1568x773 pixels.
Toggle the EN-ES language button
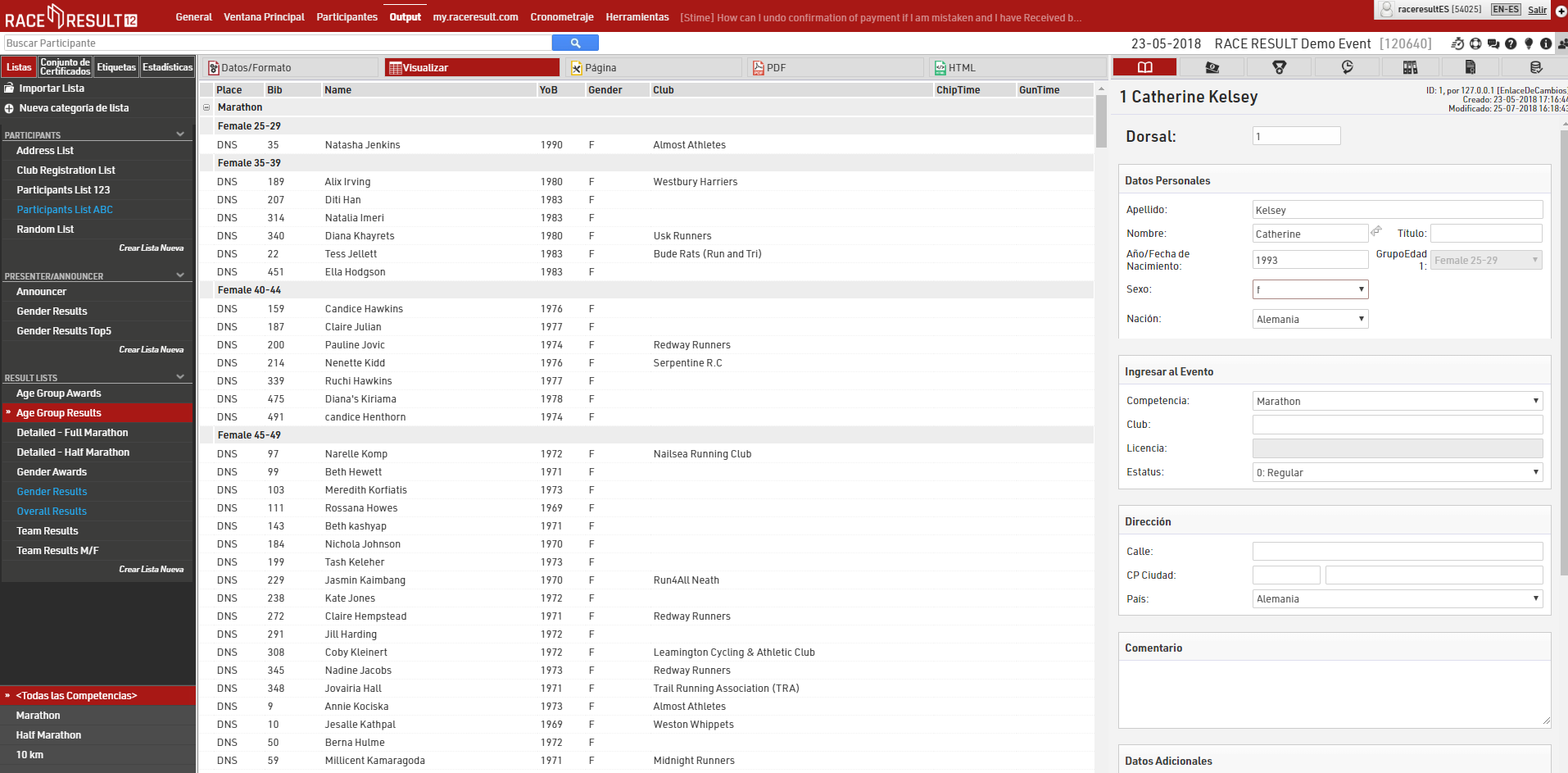tap(1506, 10)
